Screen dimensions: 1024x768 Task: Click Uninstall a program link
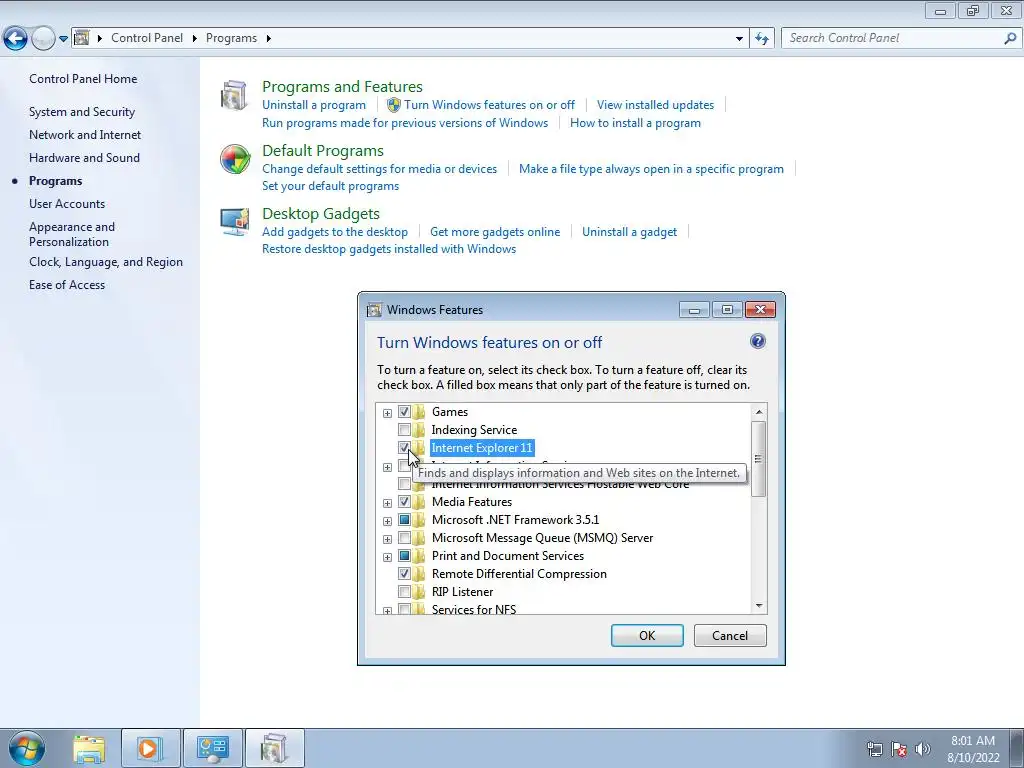314,105
